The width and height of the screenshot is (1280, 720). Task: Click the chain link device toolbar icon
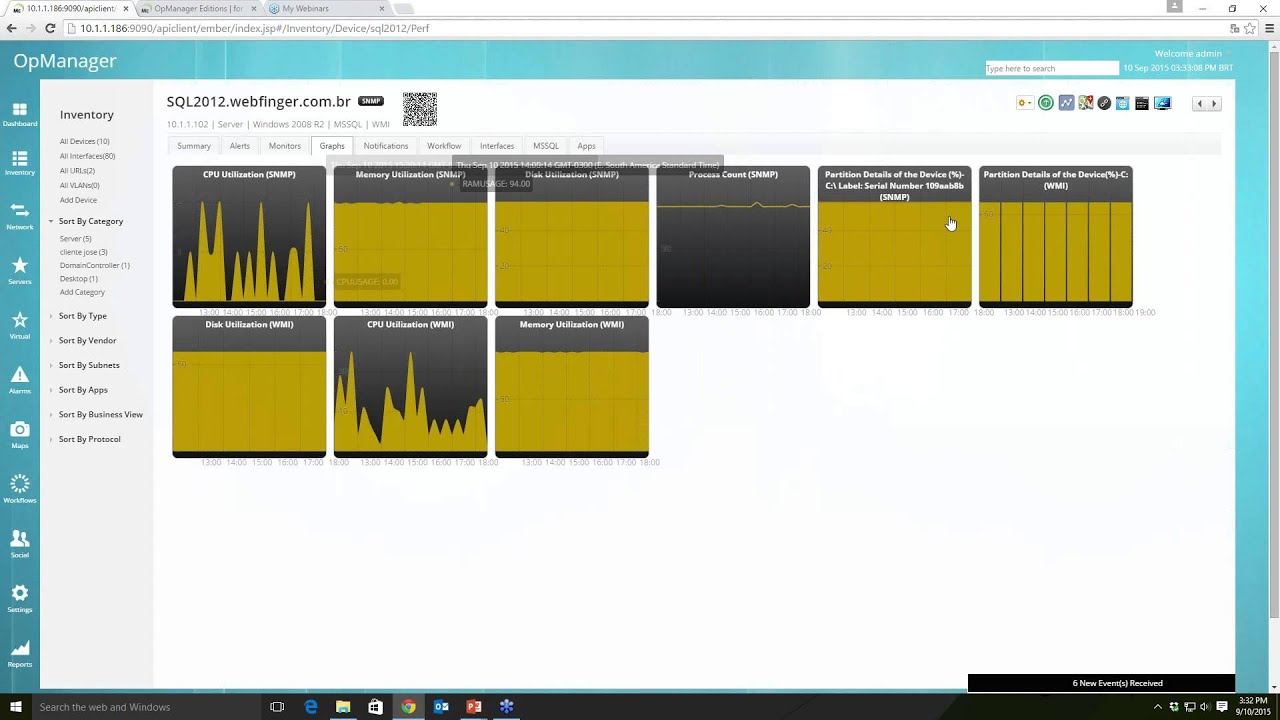click(x=1104, y=103)
